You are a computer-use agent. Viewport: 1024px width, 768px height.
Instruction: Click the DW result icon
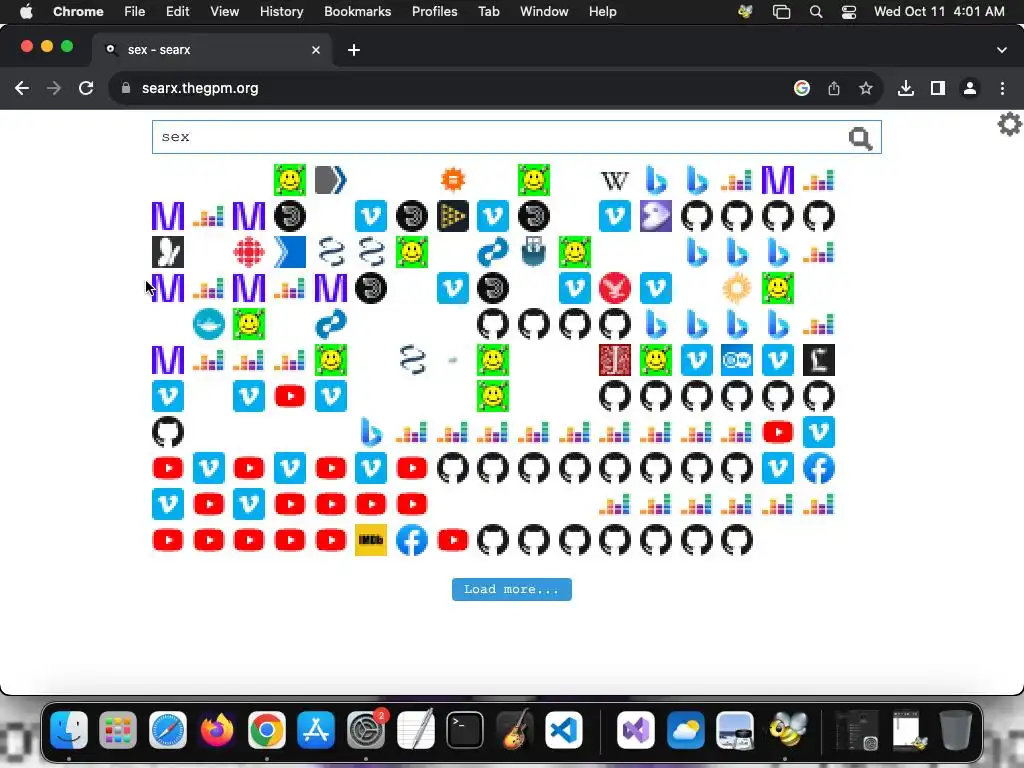click(x=737, y=360)
